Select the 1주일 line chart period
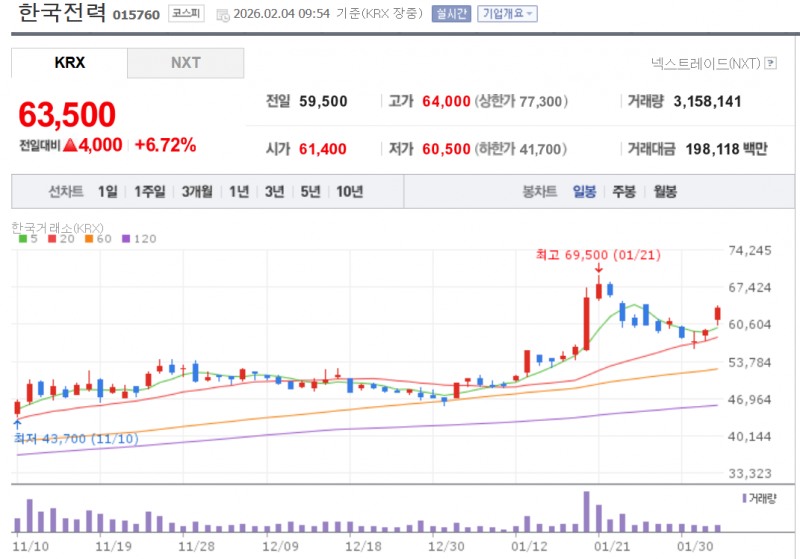Image resolution: width=800 pixels, height=559 pixels. pos(149,192)
